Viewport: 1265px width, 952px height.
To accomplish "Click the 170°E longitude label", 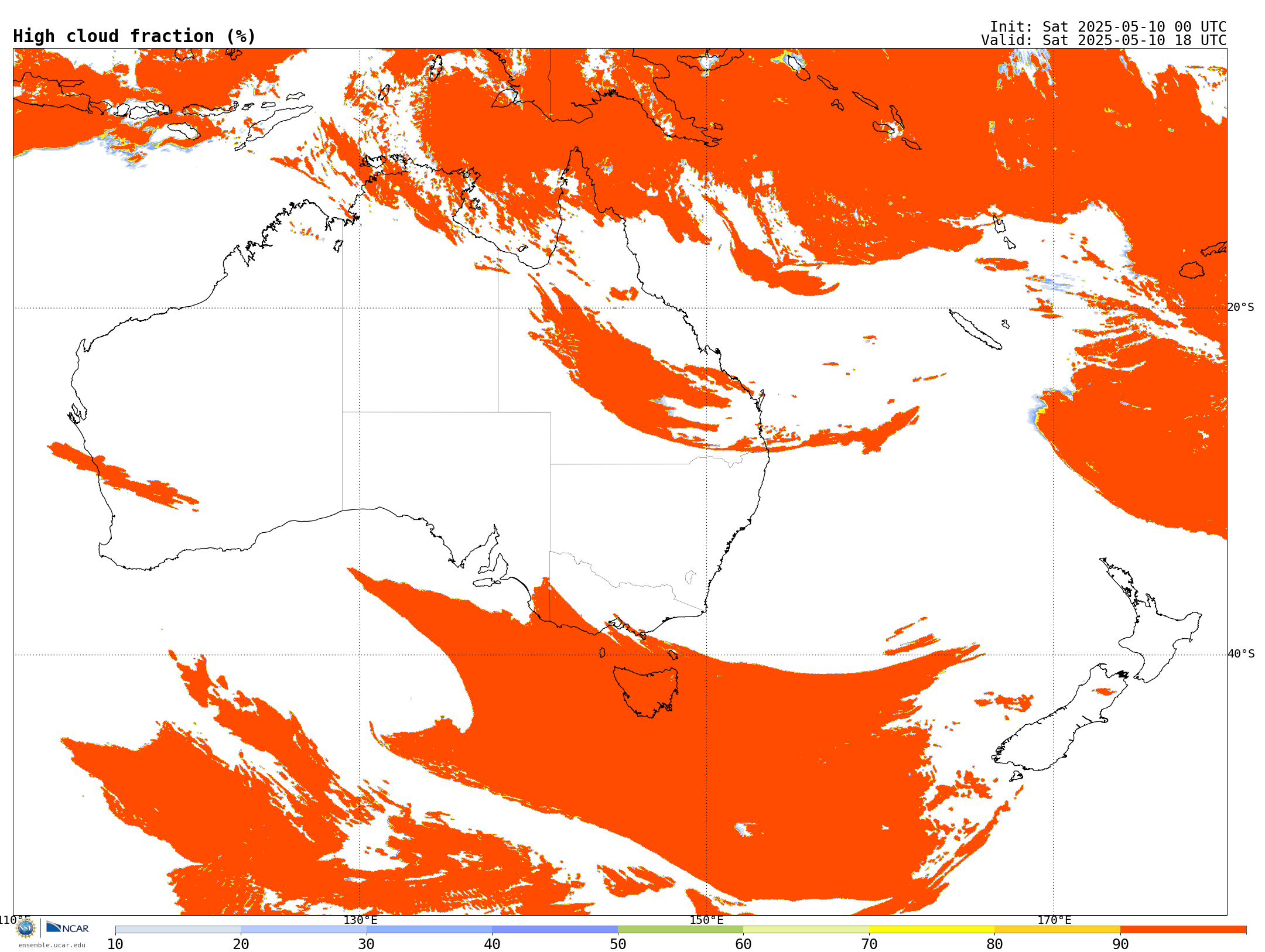I will pos(1054,920).
